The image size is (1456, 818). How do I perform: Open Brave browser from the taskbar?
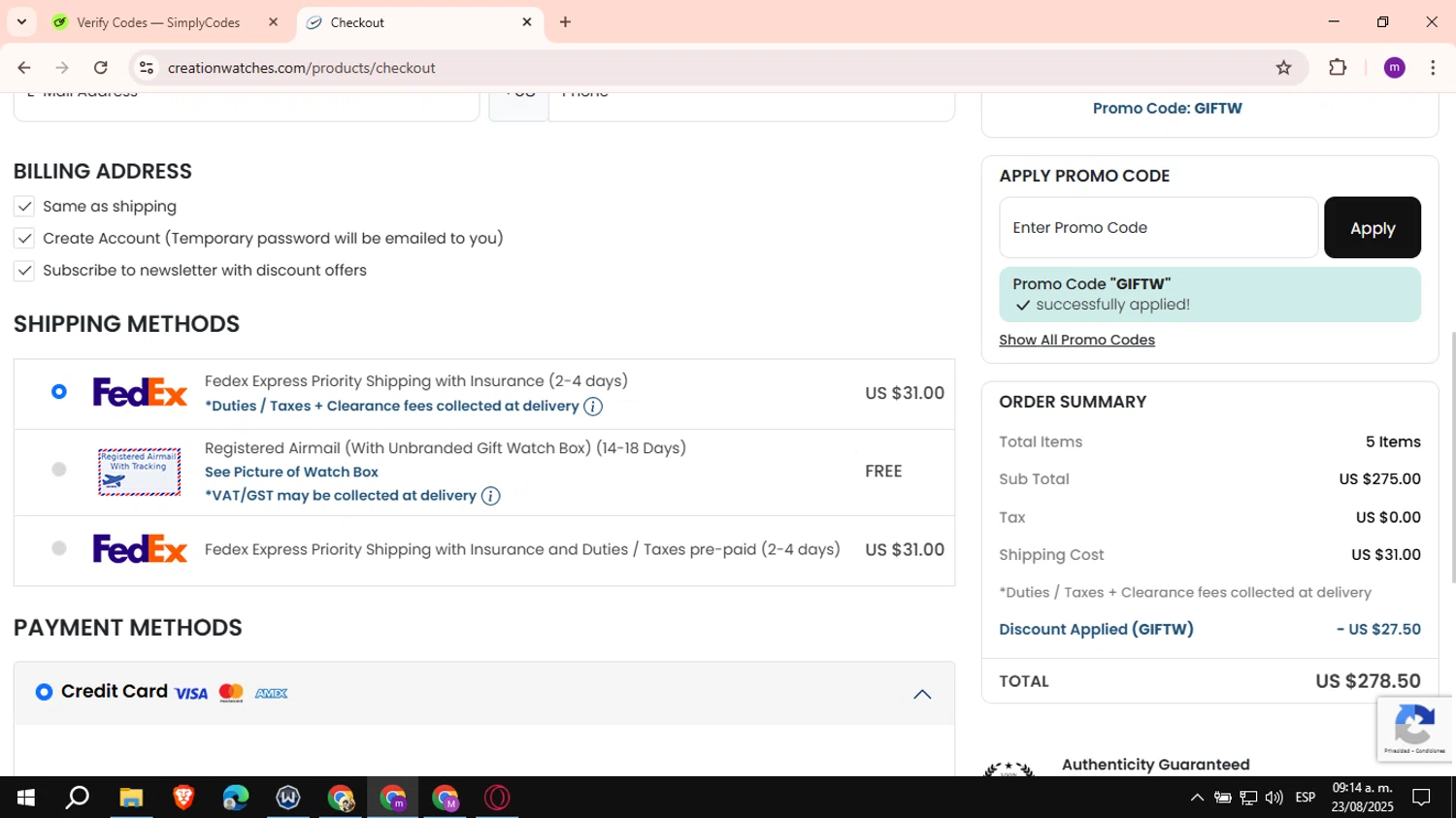tap(183, 798)
